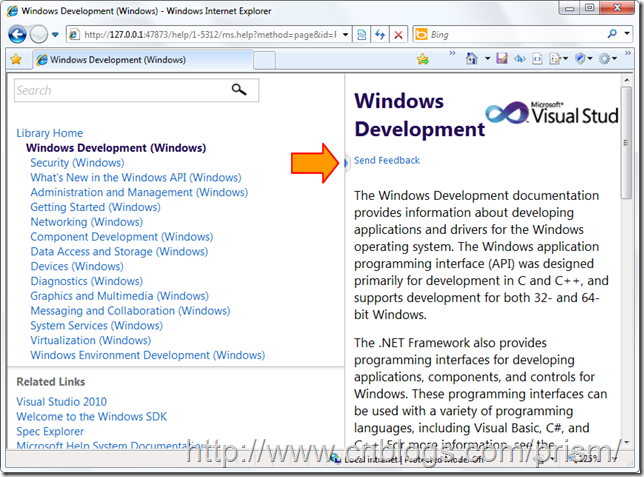Open the empty new tab button
This screenshot has width=644, height=477.
[264, 59]
